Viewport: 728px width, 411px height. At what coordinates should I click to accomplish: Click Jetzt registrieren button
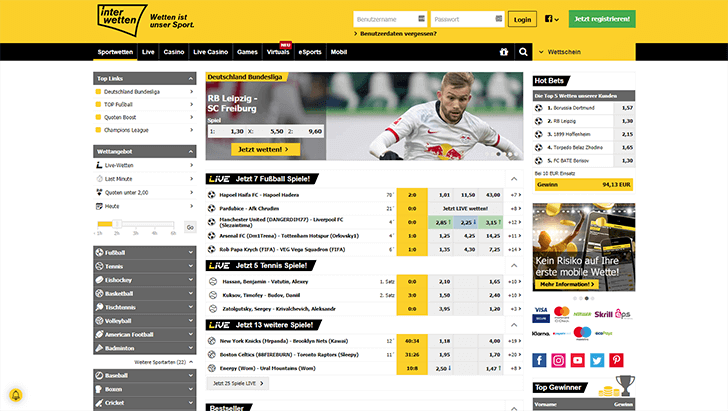(602, 19)
